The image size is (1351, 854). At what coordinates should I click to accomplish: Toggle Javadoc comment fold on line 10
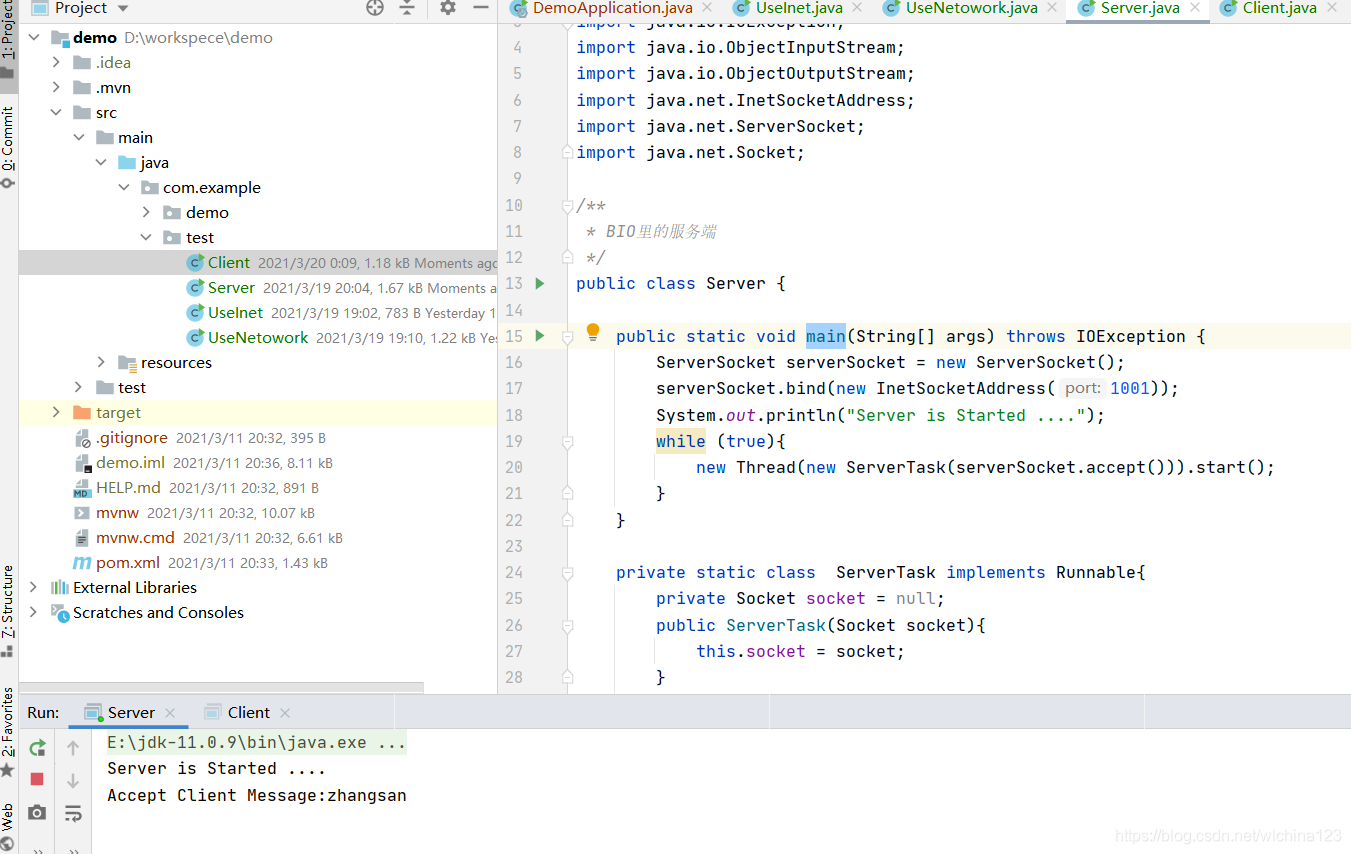567,206
